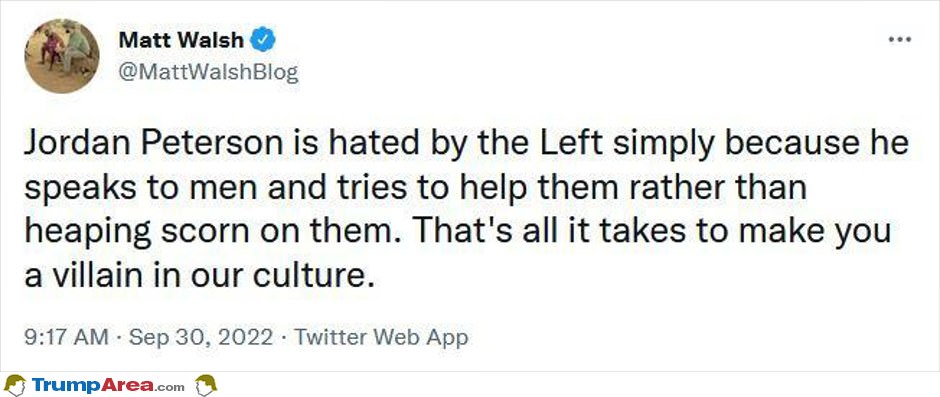Click the .com text in the watermark
Screen dimensions: 940x397
tap(171, 387)
